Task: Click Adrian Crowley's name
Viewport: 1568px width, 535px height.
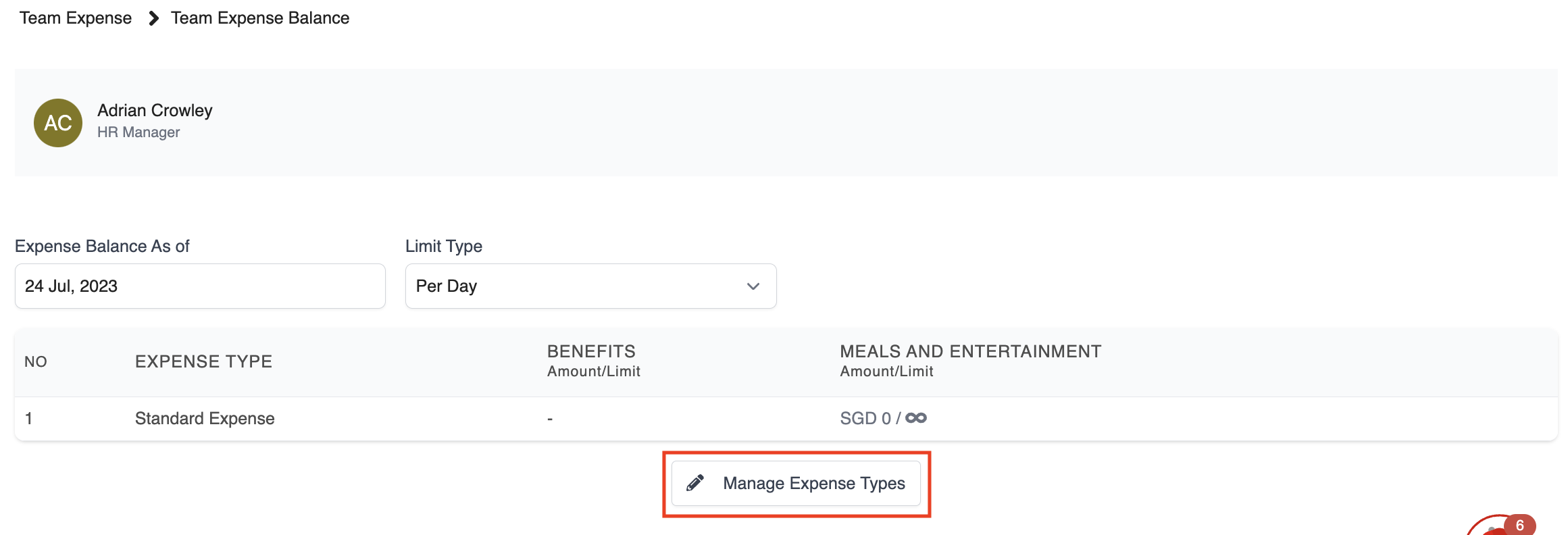Action: [x=155, y=110]
